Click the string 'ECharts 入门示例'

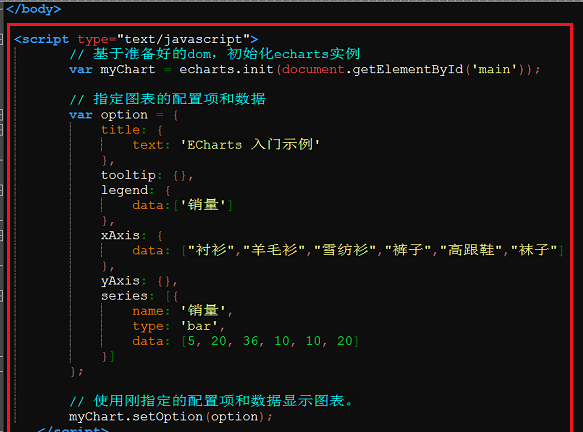tap(249, 144)
